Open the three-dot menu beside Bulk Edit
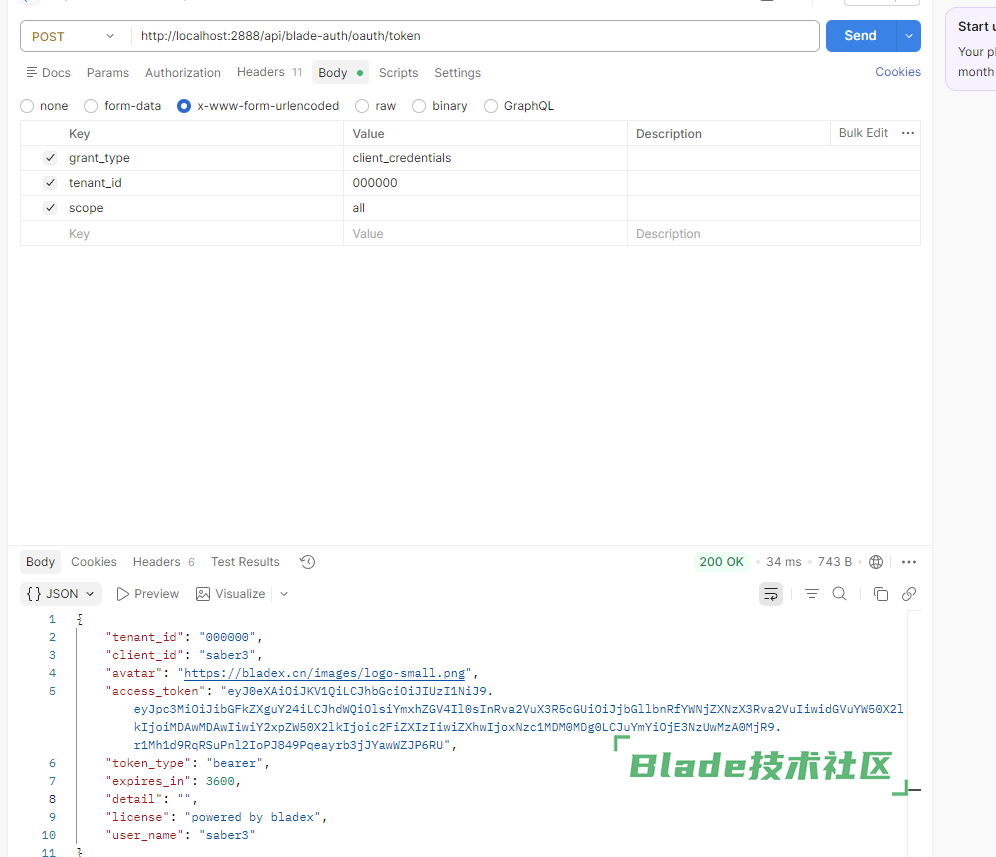The height and width of the screenshot is (857, 996). coord(908,133)
